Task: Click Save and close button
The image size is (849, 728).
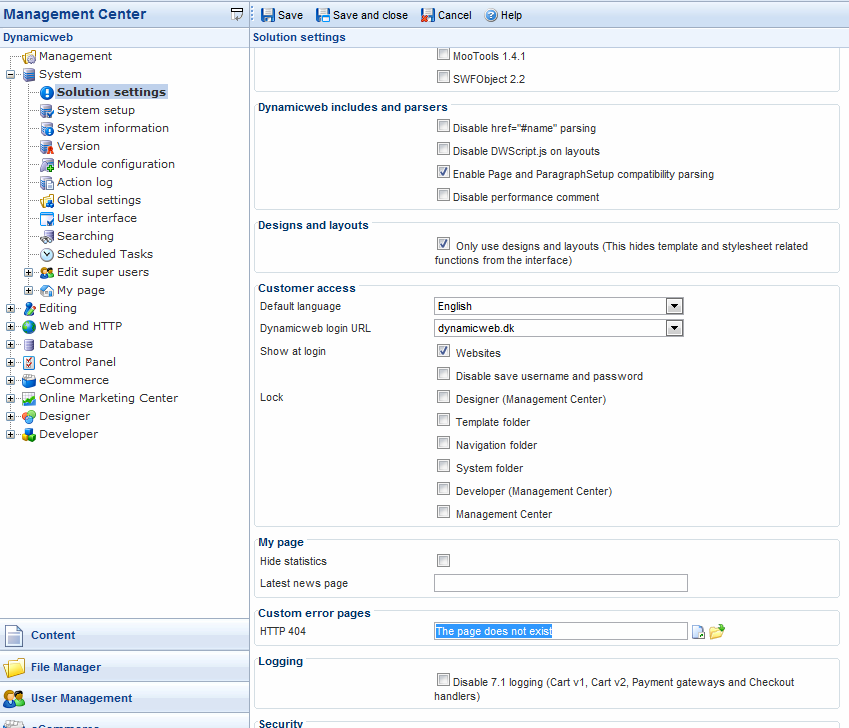Action: tap(361, 15)
